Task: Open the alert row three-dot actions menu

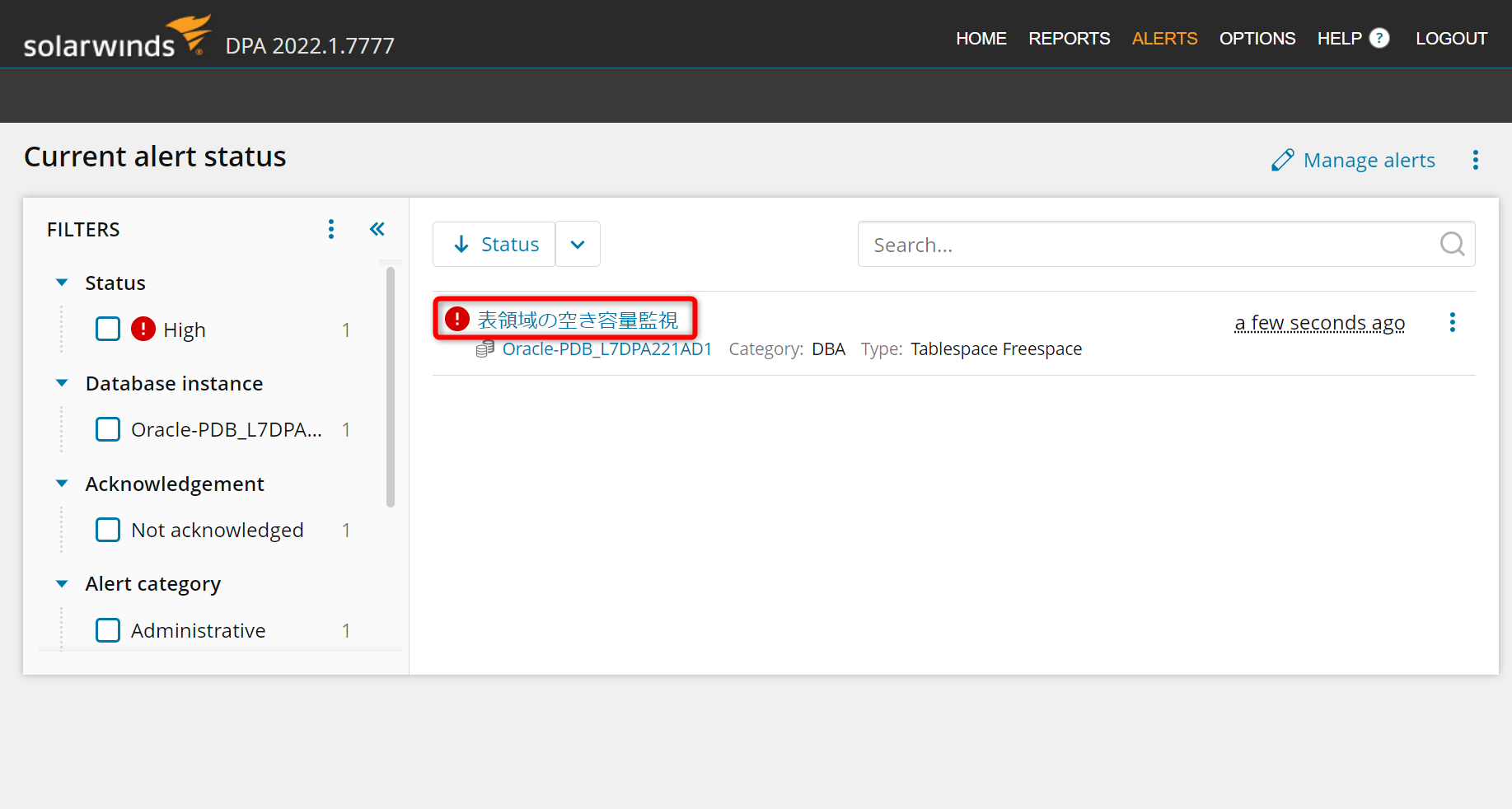Action: point(1452,322)
